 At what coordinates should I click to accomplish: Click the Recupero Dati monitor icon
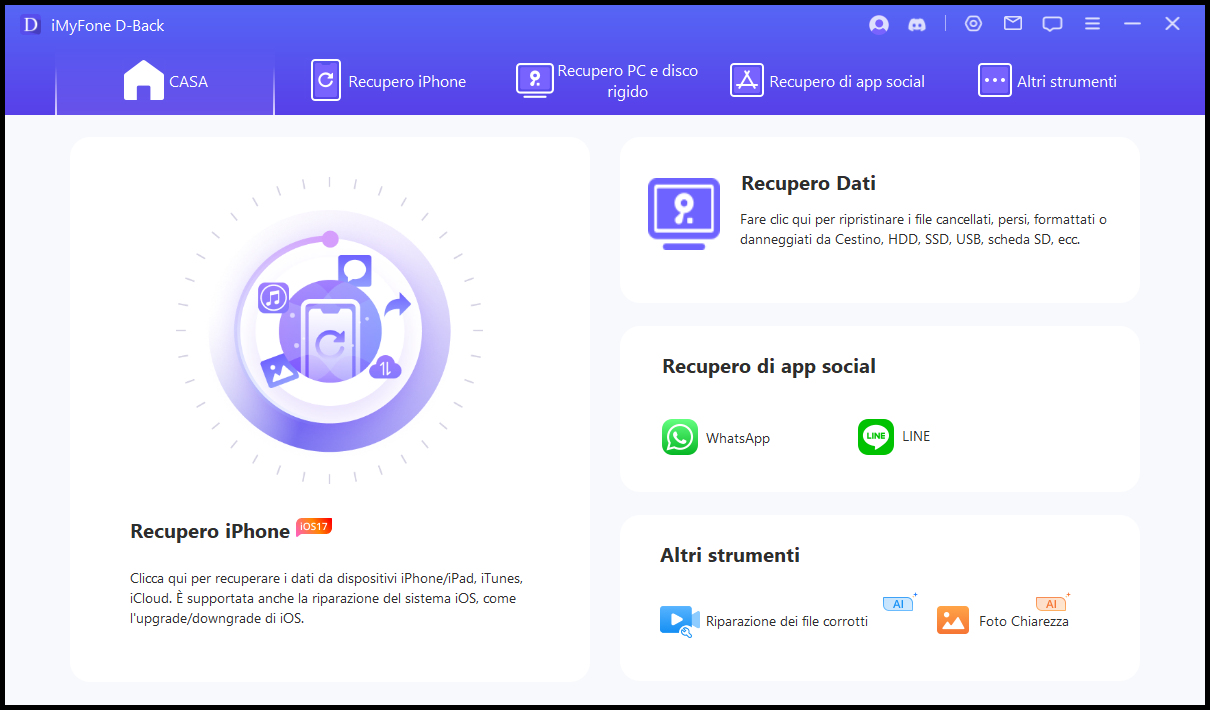point(684,213)
